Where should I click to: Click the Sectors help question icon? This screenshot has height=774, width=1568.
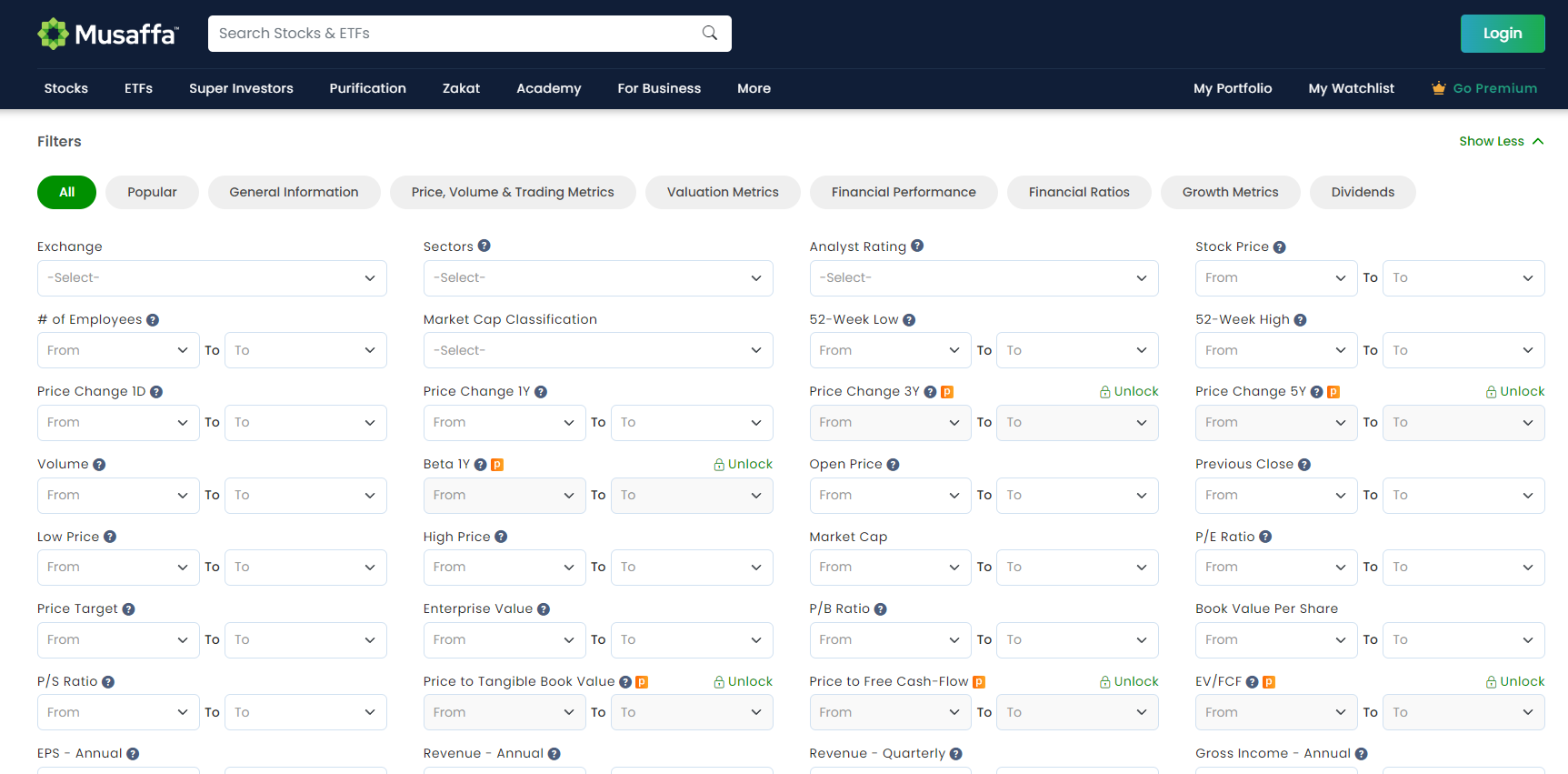click(x=484, y=246)
